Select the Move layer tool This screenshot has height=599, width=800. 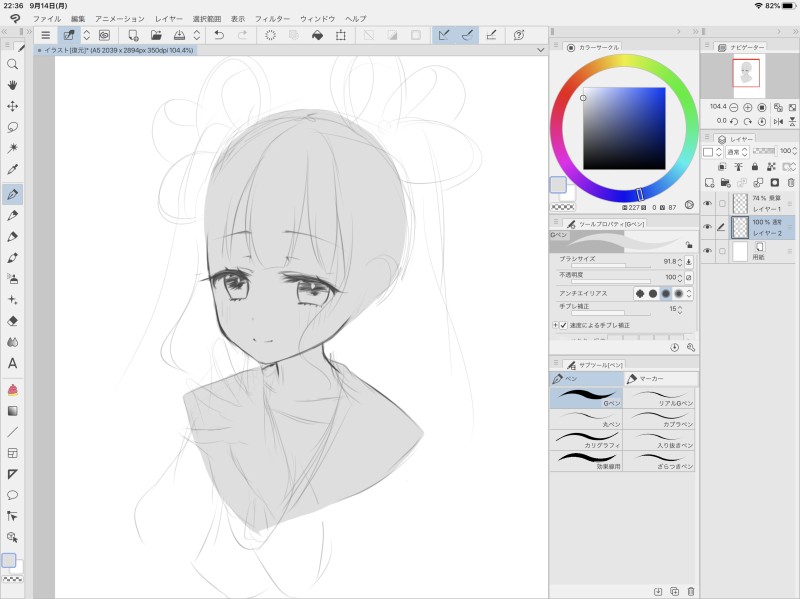12,106
